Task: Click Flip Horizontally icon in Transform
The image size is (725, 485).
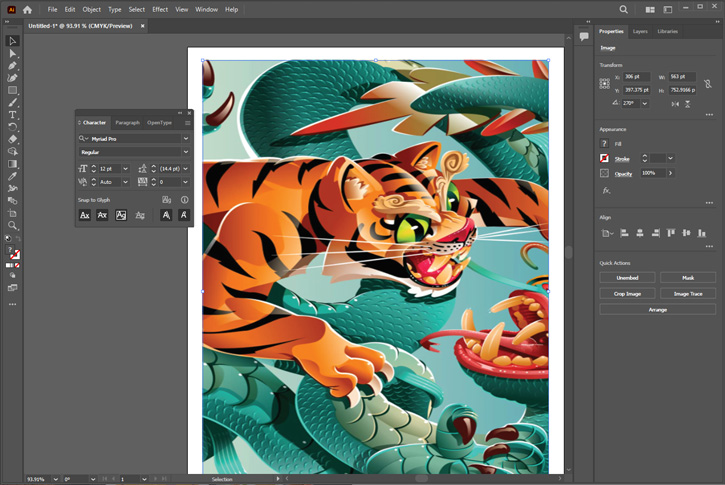Action: (x=675, y=104)
